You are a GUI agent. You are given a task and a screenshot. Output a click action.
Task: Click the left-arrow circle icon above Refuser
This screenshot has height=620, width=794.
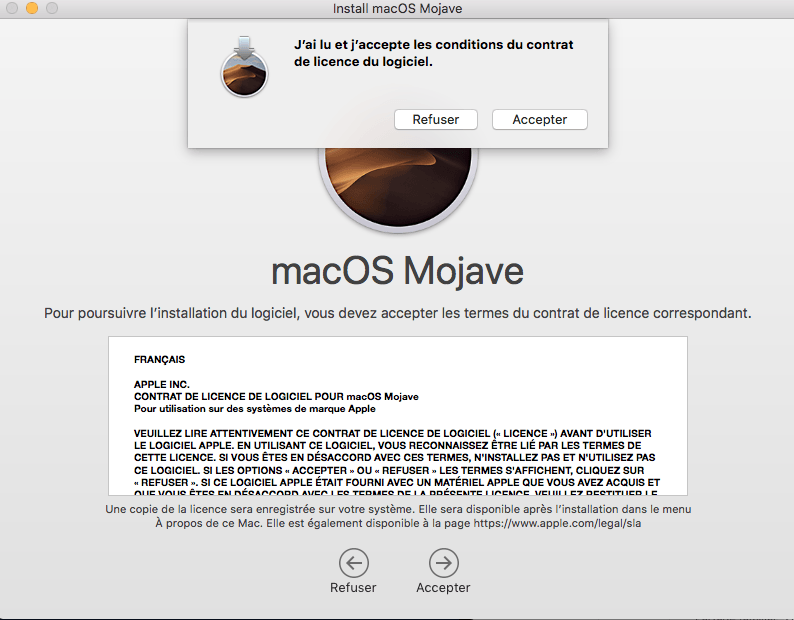tap(353, 562)
